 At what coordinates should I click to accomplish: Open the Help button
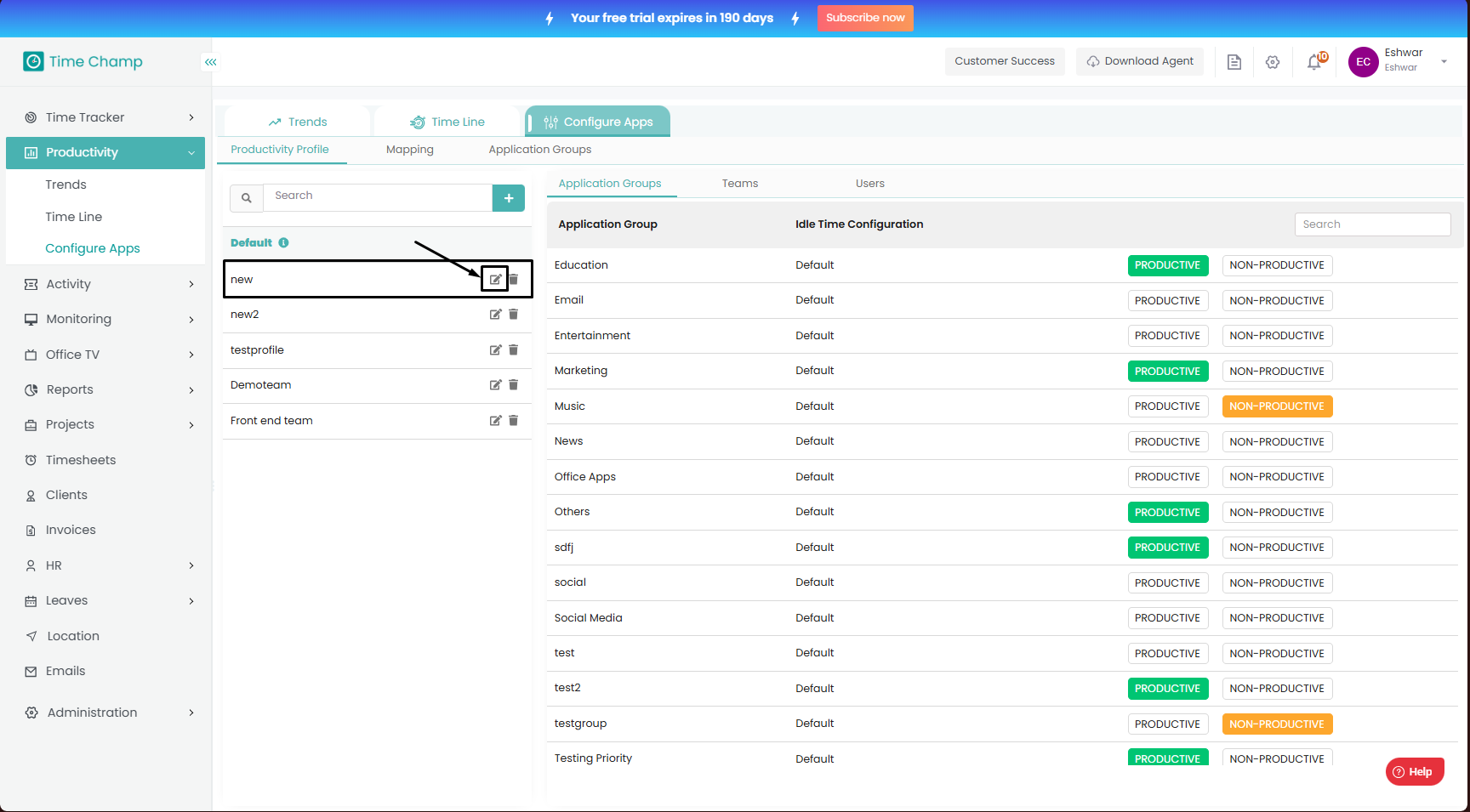(x=1415, y=772)
